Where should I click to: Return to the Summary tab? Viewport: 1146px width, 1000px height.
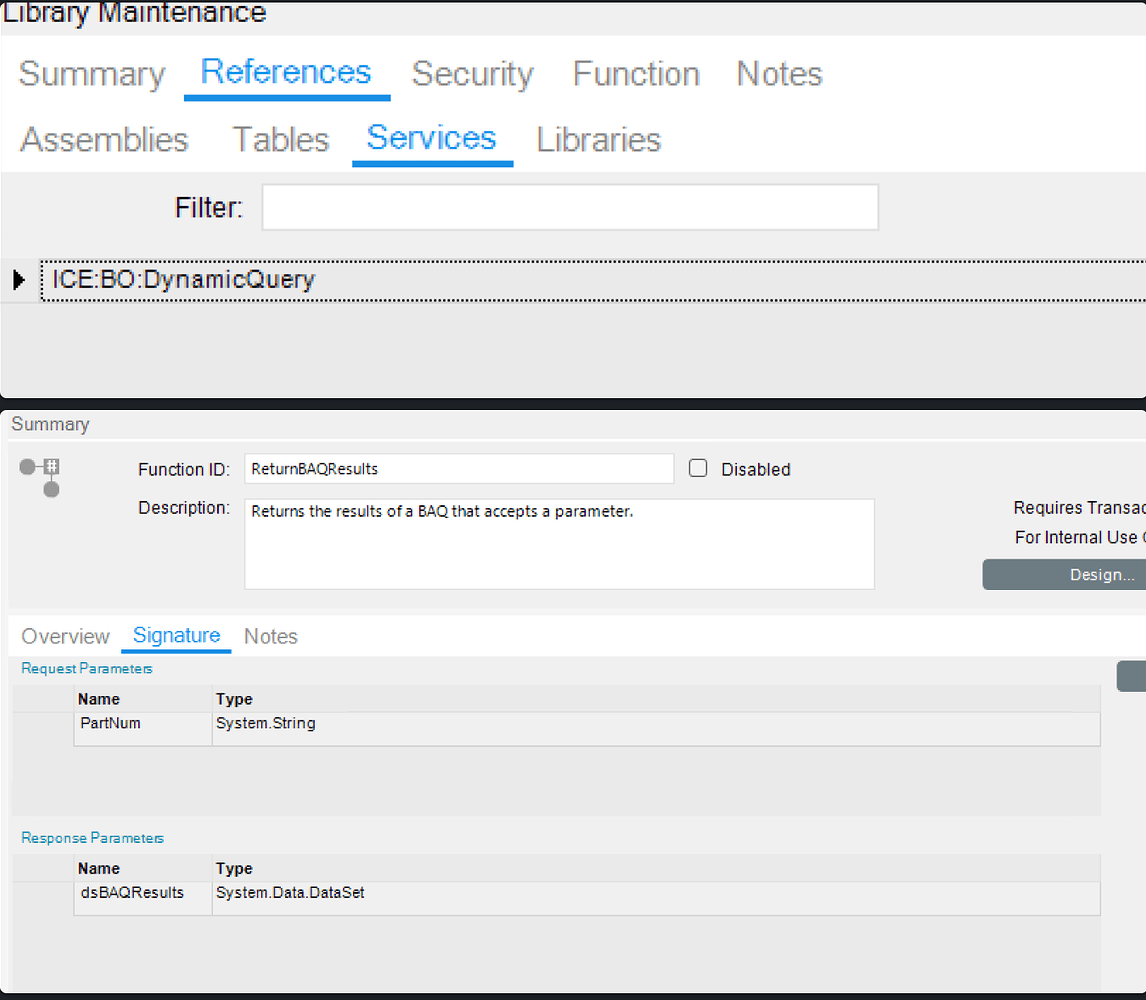(x=91, y=73)
